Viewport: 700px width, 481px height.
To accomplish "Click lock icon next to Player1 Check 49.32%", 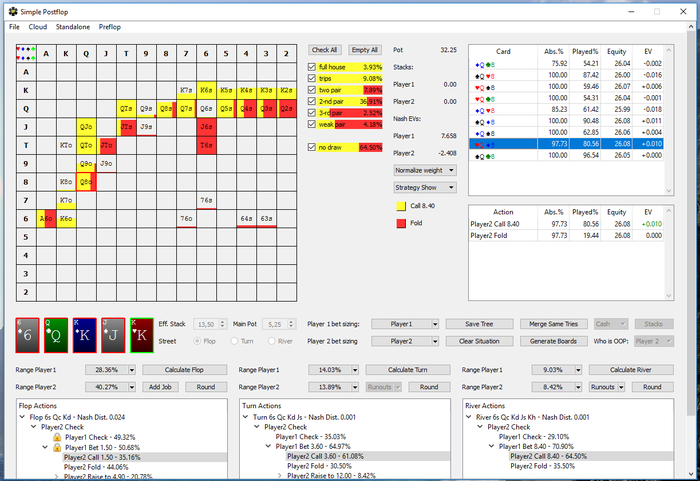I will (x=57, y=437).
